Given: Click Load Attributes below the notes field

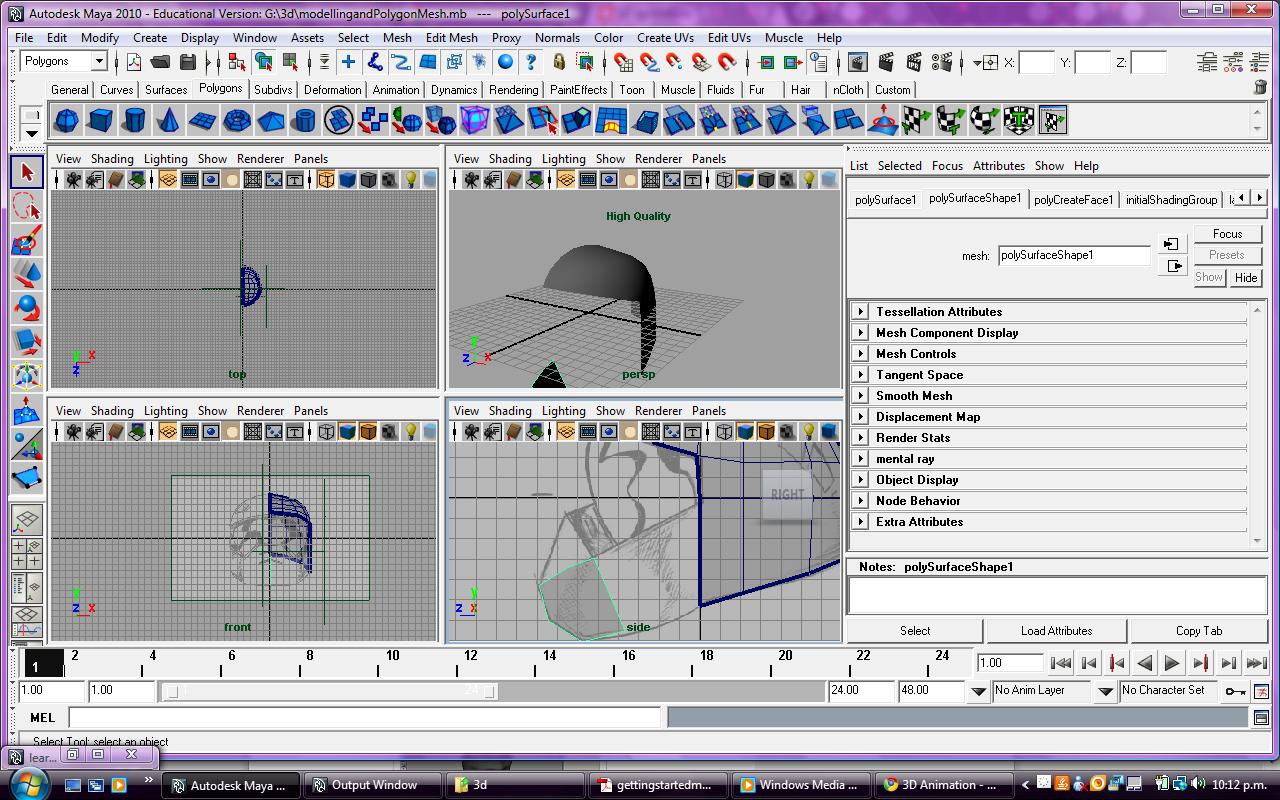Looking at the screenshot, I should (x=1056, y=630).
